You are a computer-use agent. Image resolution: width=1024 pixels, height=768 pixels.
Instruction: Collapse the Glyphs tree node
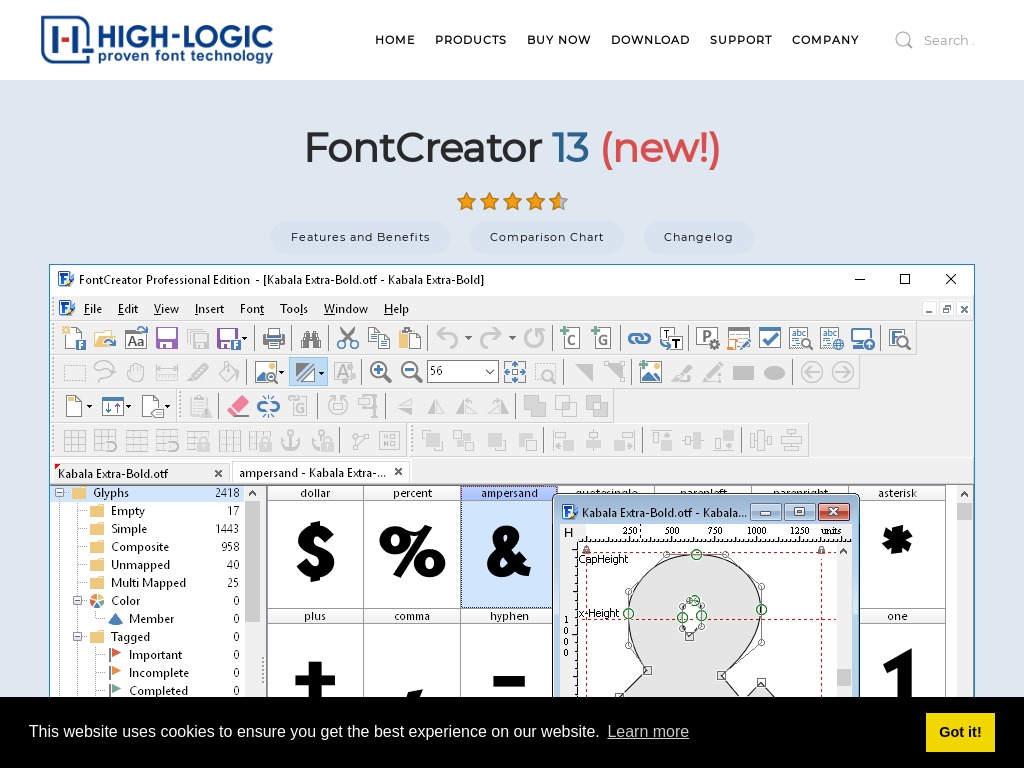tap(59, 493)
